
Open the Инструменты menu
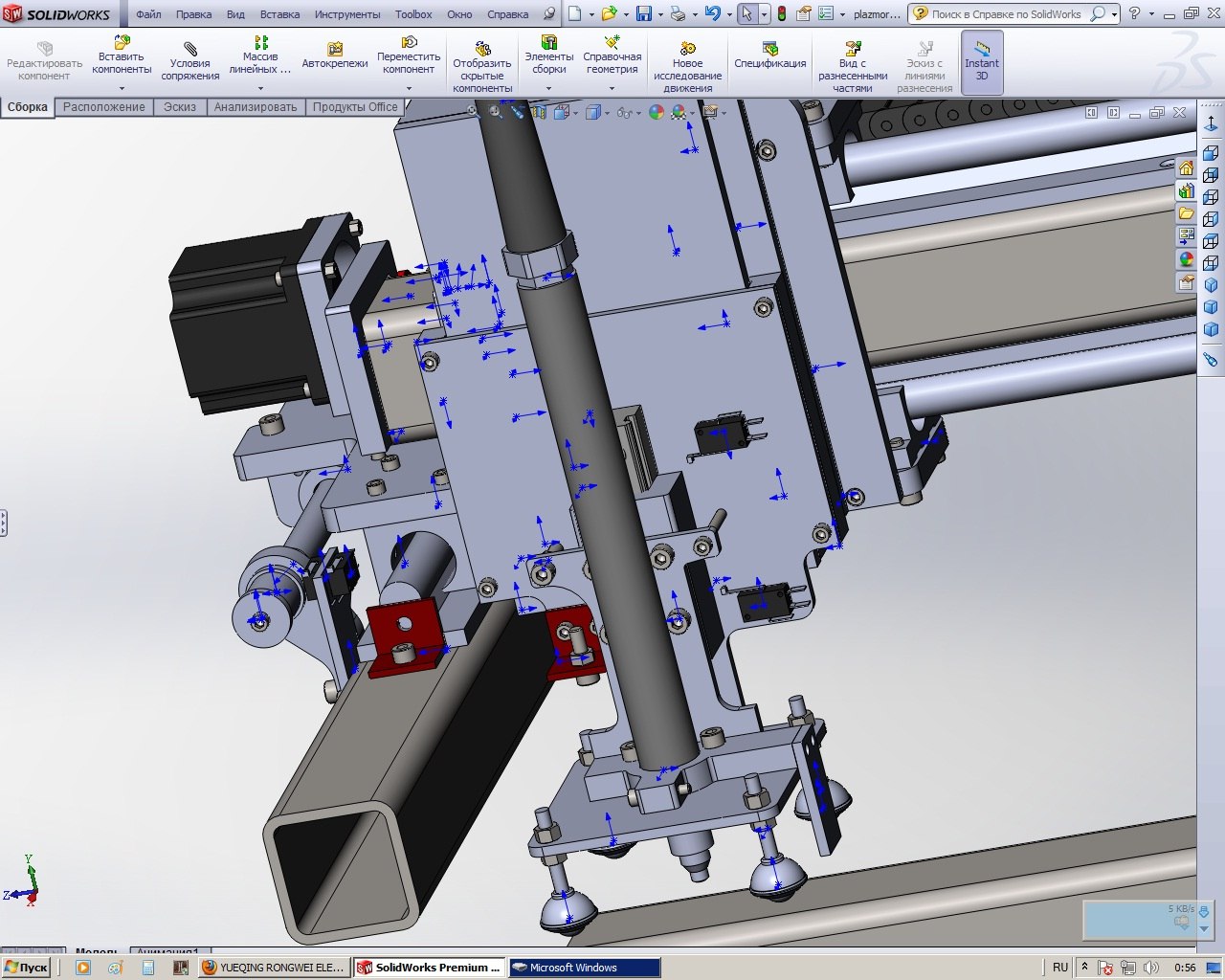[x=347, y=14]
